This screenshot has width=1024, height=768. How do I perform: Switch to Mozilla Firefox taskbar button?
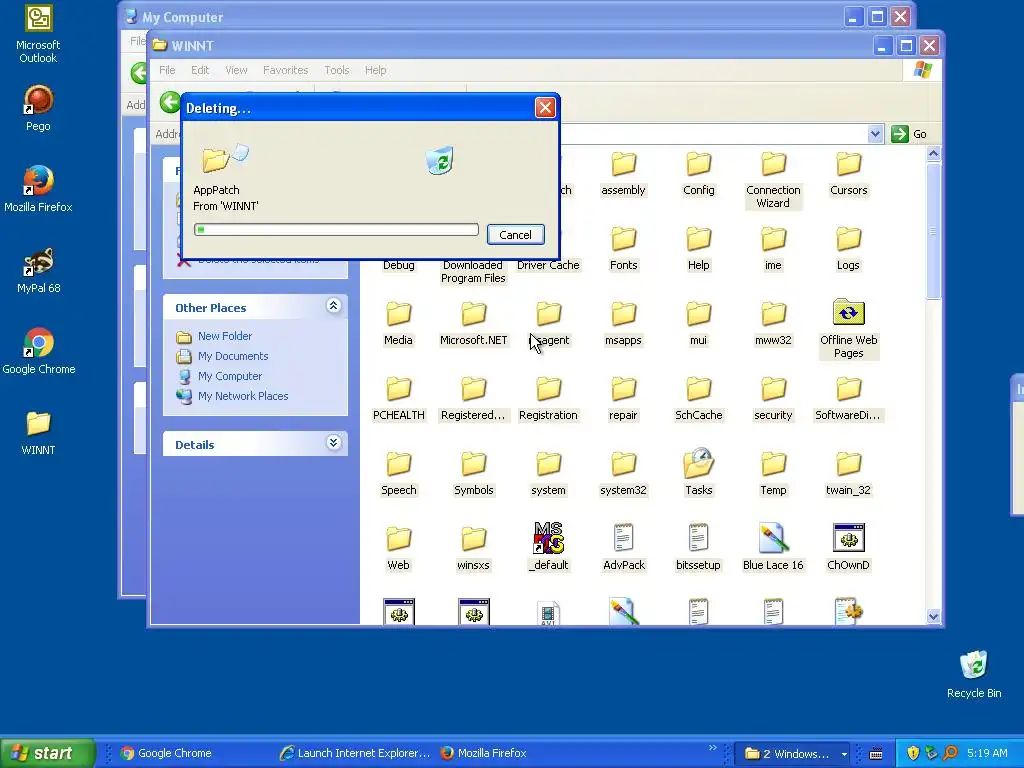(x=483, y=753)
